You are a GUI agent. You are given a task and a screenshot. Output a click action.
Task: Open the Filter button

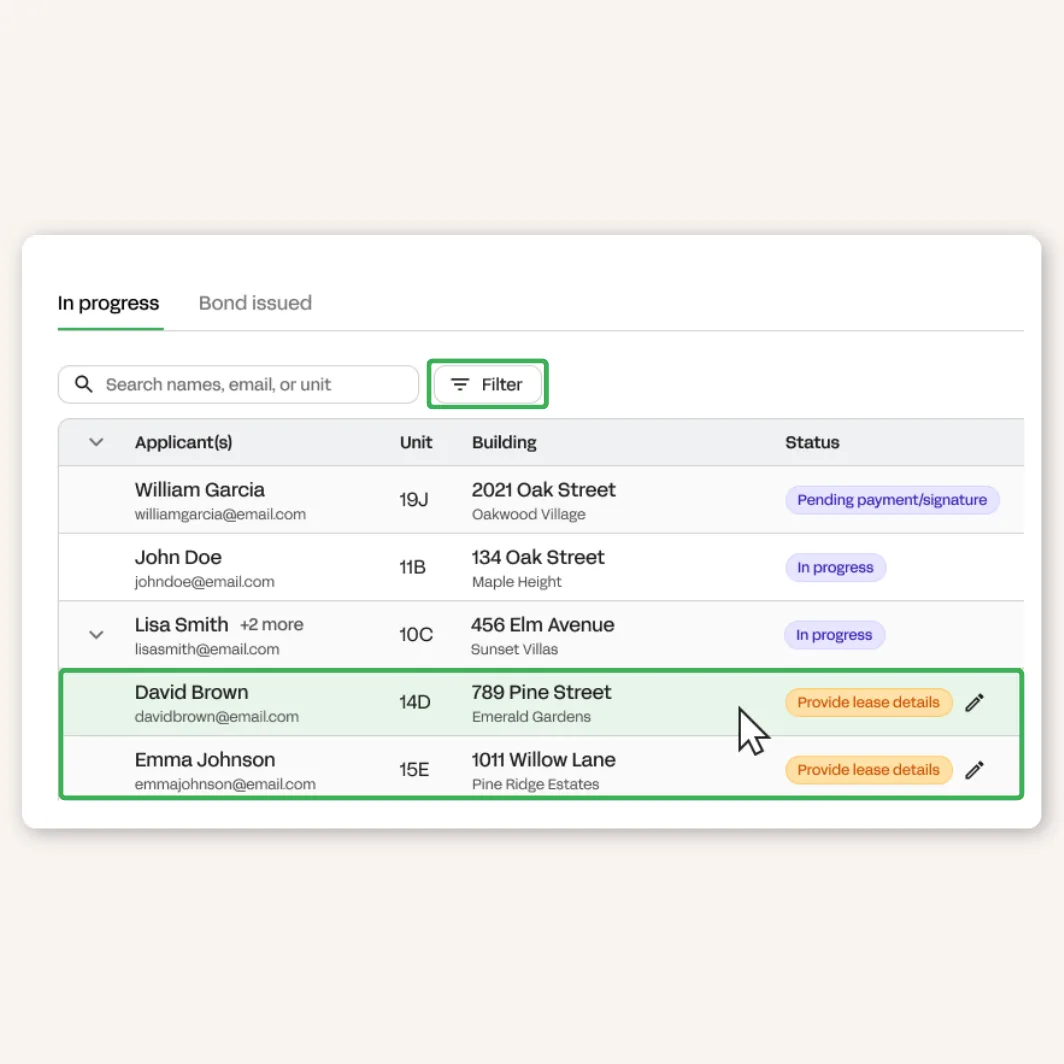point(487,384)
